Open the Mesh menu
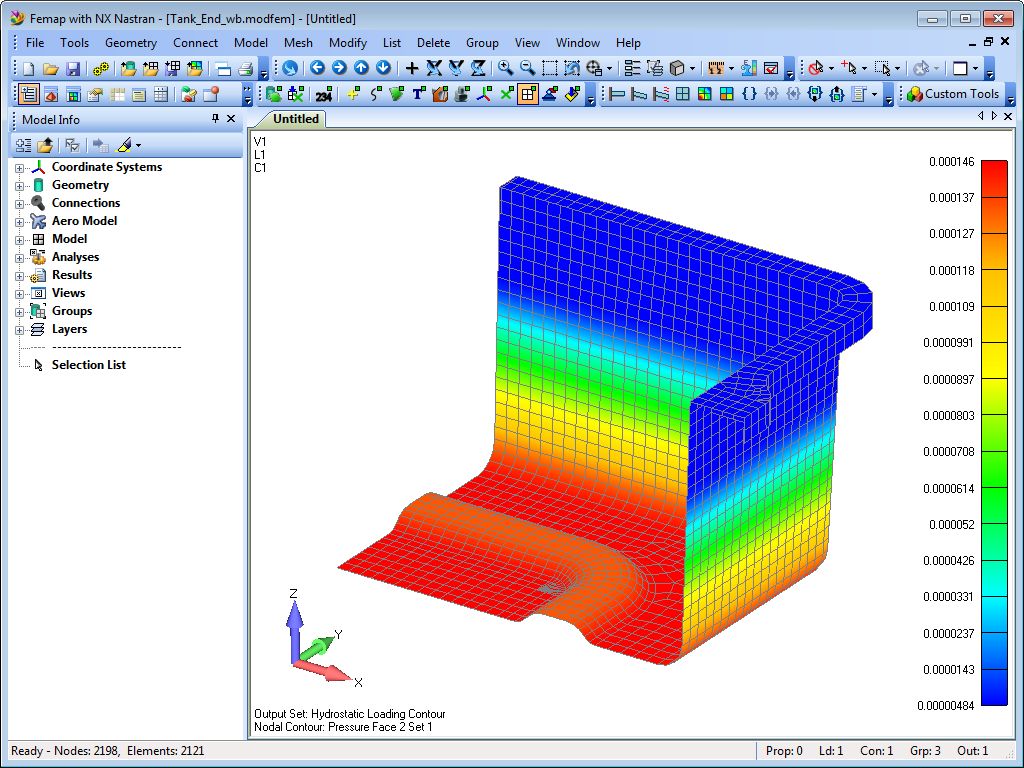1024x768 pixels. (x=298, y=43)
